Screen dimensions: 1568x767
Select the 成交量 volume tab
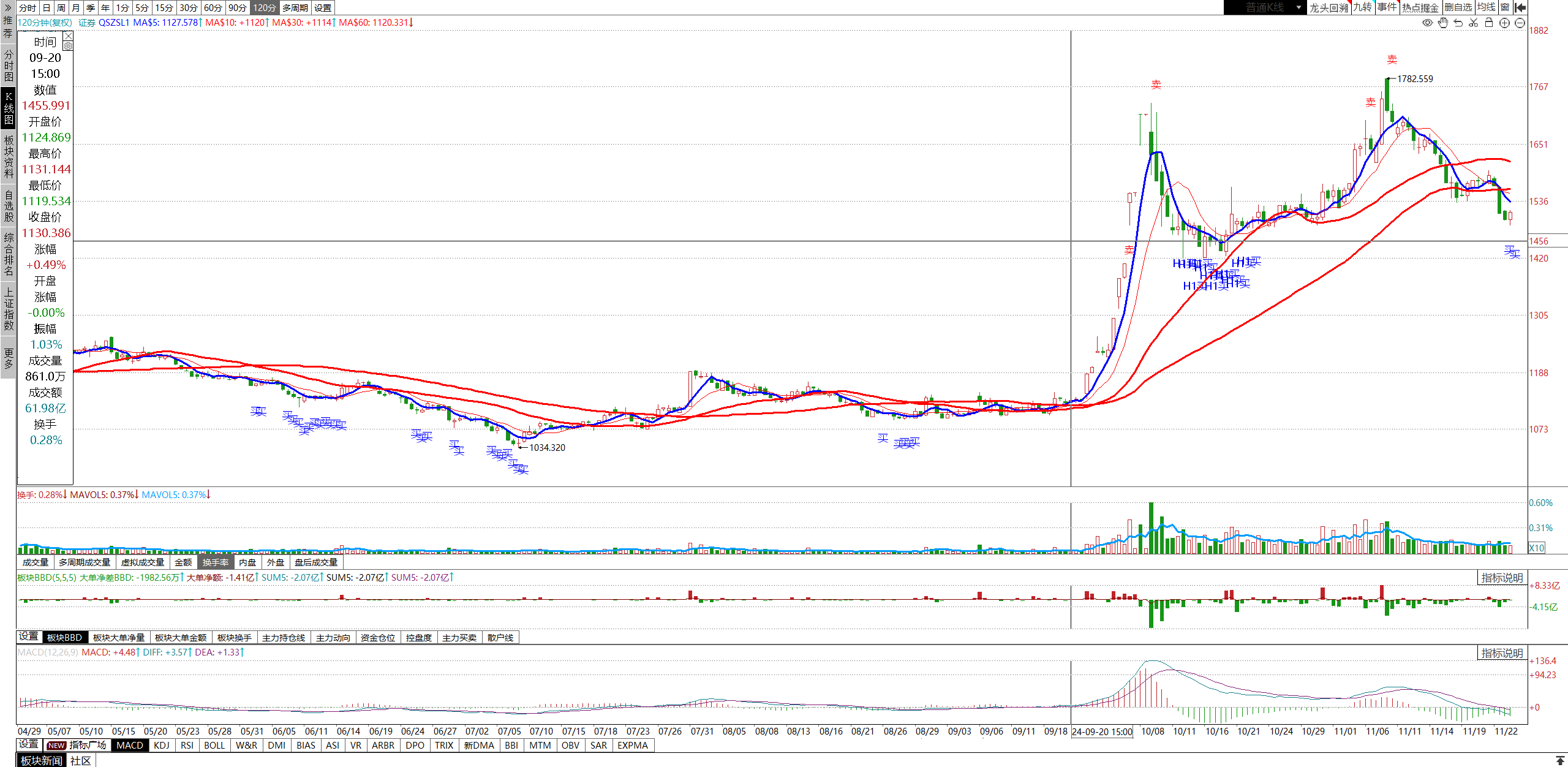(x=36, y=562)
